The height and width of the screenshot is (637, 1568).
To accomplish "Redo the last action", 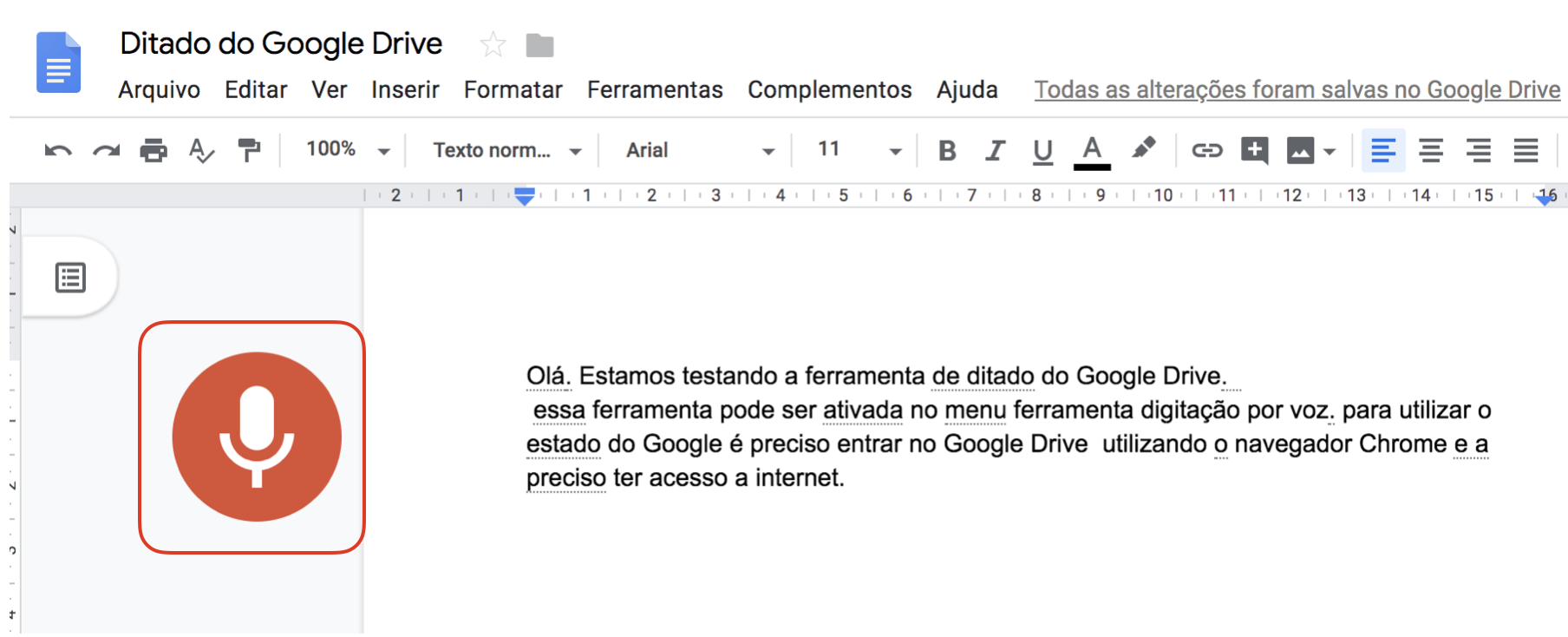I will click(x=106, y=151).
